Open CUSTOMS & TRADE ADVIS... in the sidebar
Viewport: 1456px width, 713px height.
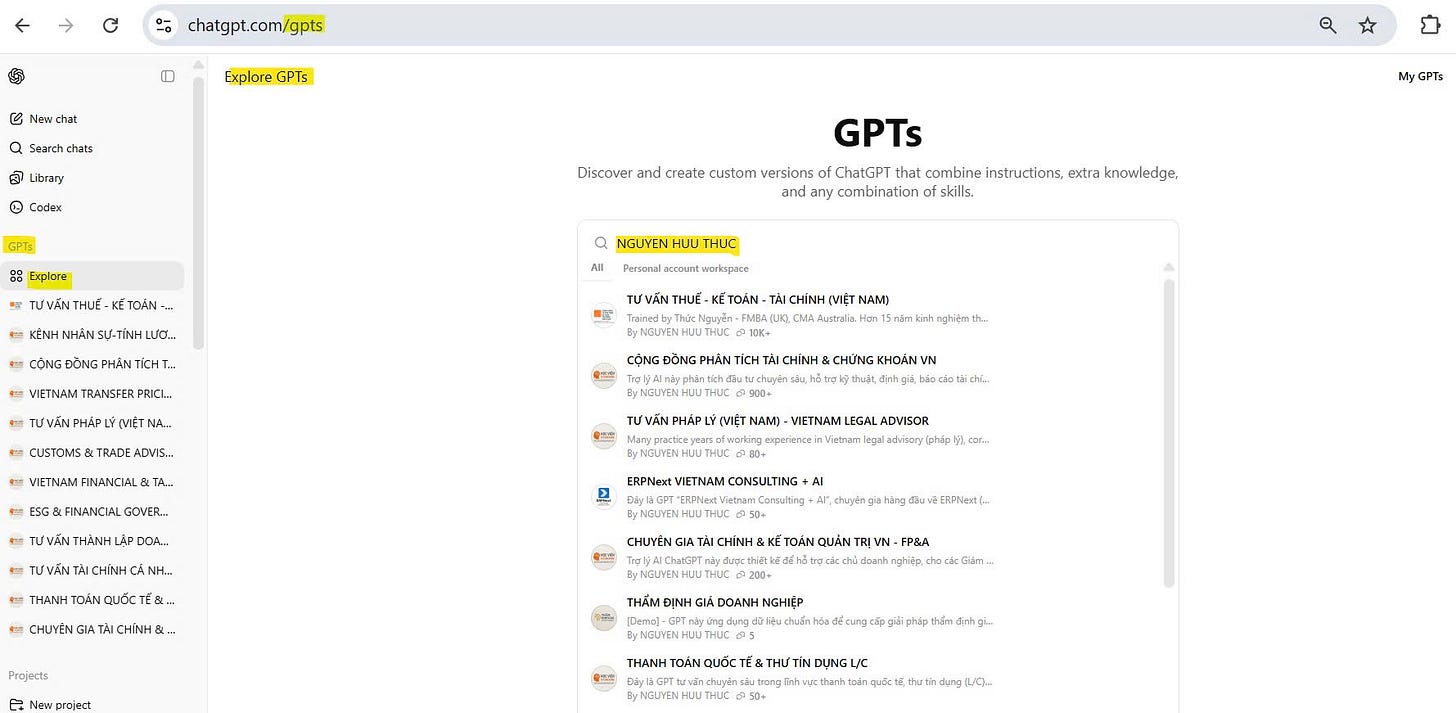click(x=94, y=453)
